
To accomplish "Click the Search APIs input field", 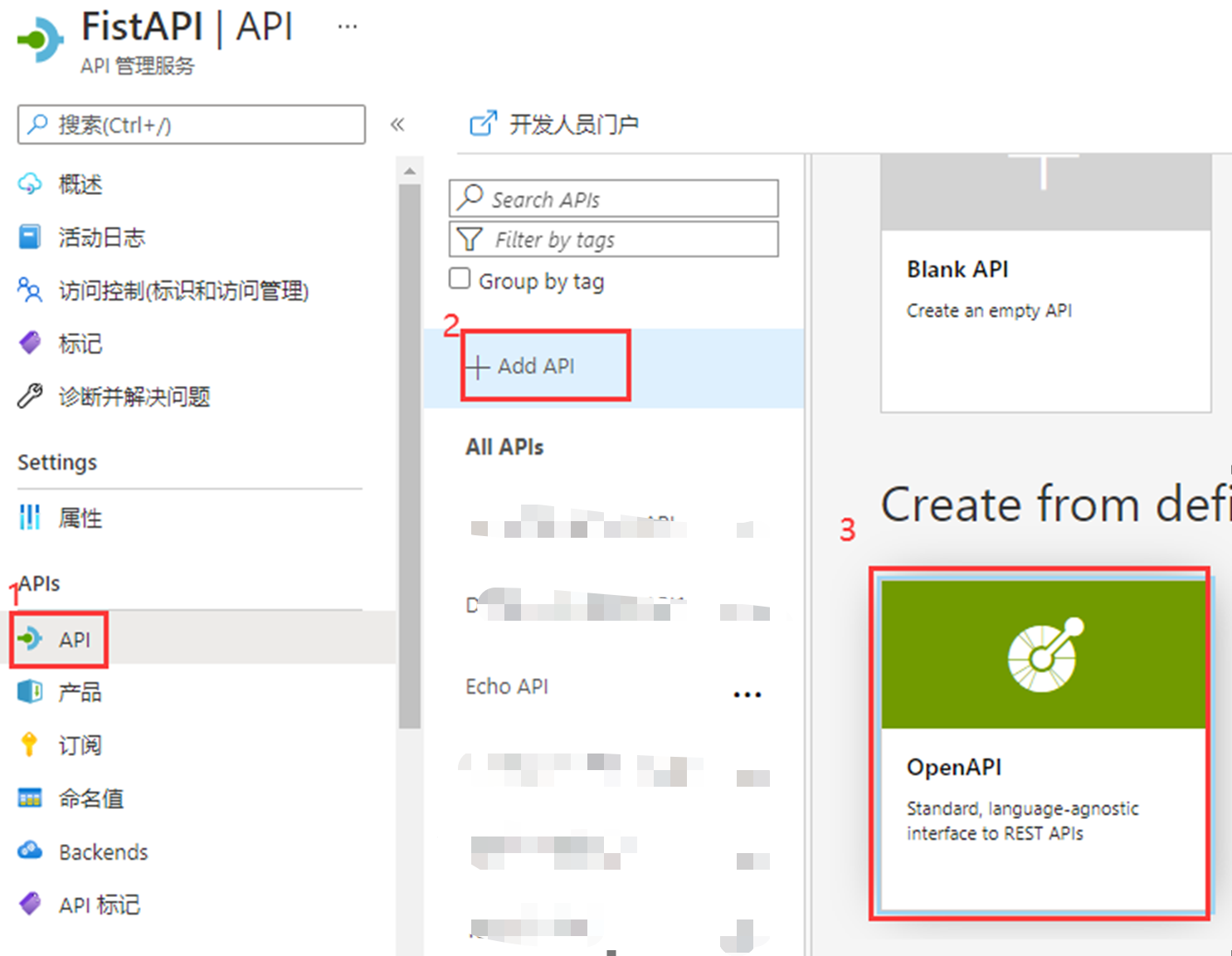I will [x=614, y=199].
